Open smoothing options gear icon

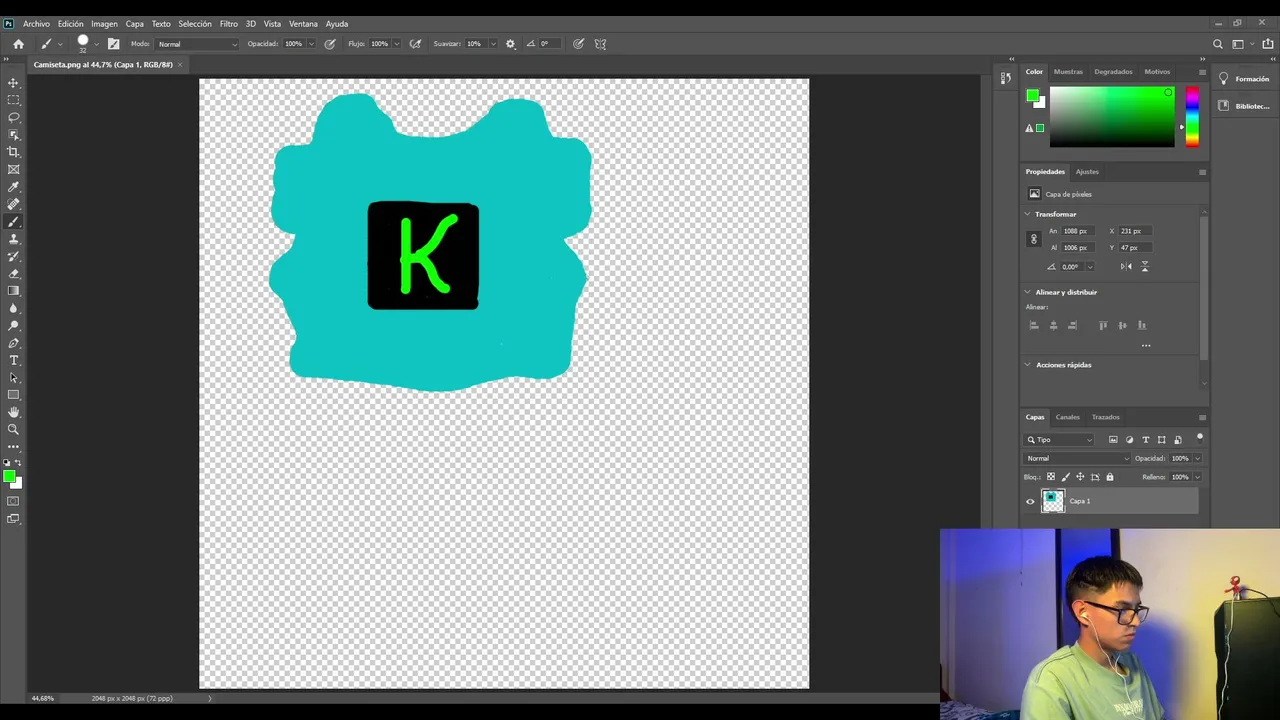tap(510, 44)
